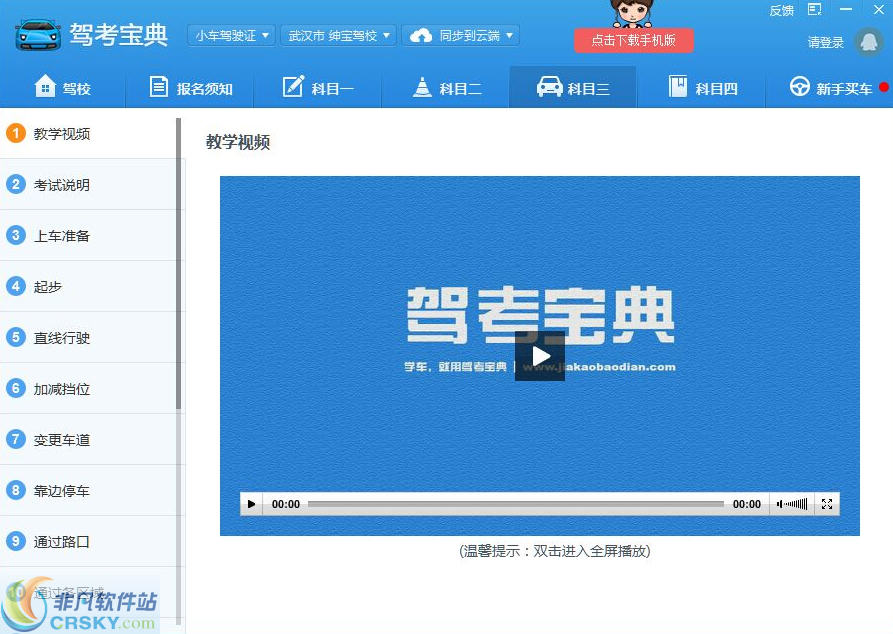Switch to the 科目一 tab
The height and width of the screenshot is (634, 893).
(x=318, y=88)
